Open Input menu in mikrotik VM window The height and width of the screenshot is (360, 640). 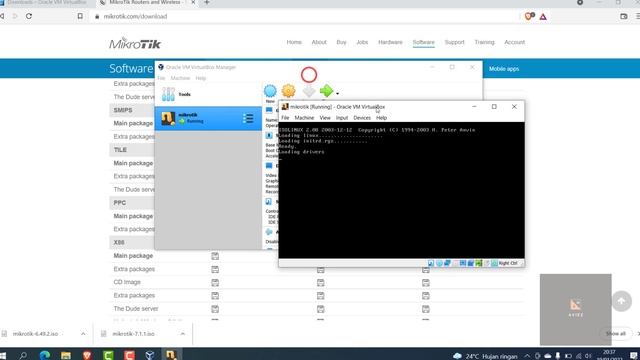(x=342, y=118)
